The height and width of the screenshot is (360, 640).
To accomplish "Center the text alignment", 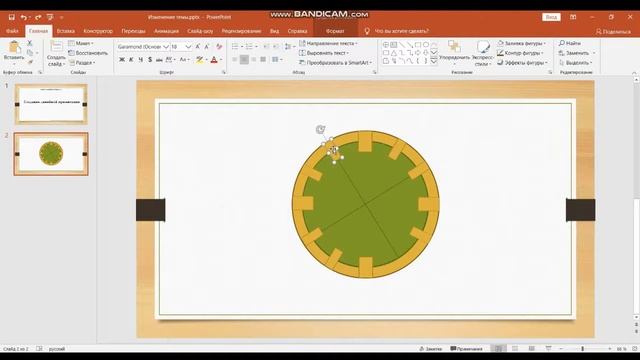I will click(x=244, y=60).
